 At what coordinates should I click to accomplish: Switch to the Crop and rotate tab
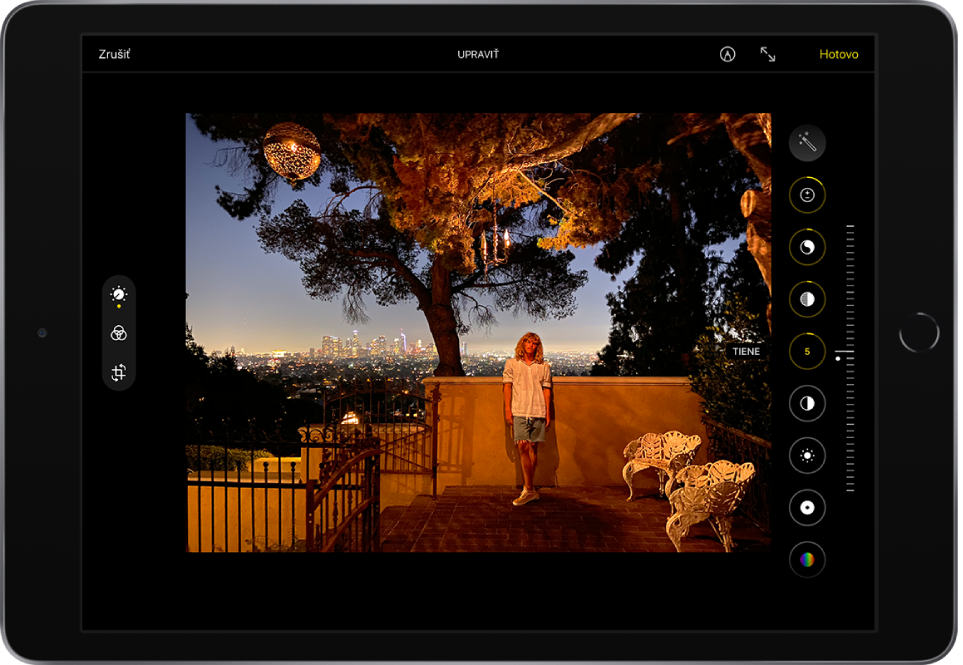coord(119,372)
